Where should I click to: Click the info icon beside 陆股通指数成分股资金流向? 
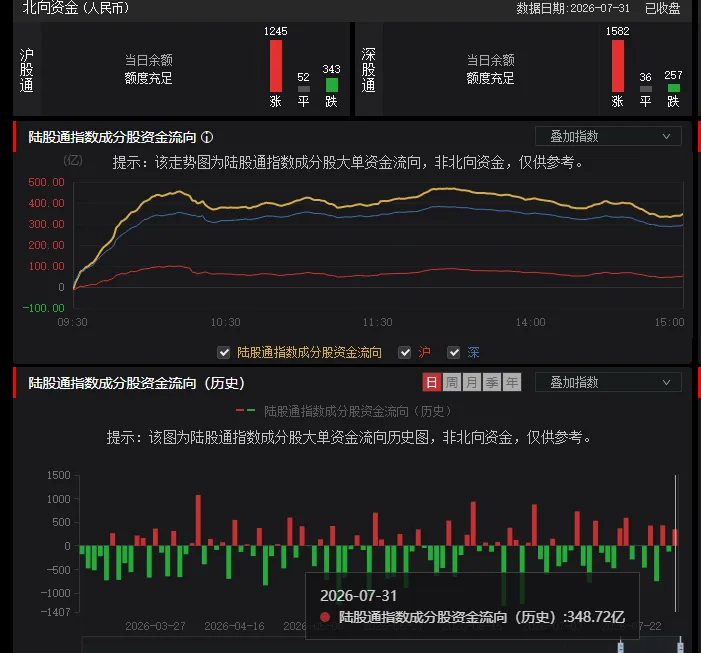click(x=207, y=137)
